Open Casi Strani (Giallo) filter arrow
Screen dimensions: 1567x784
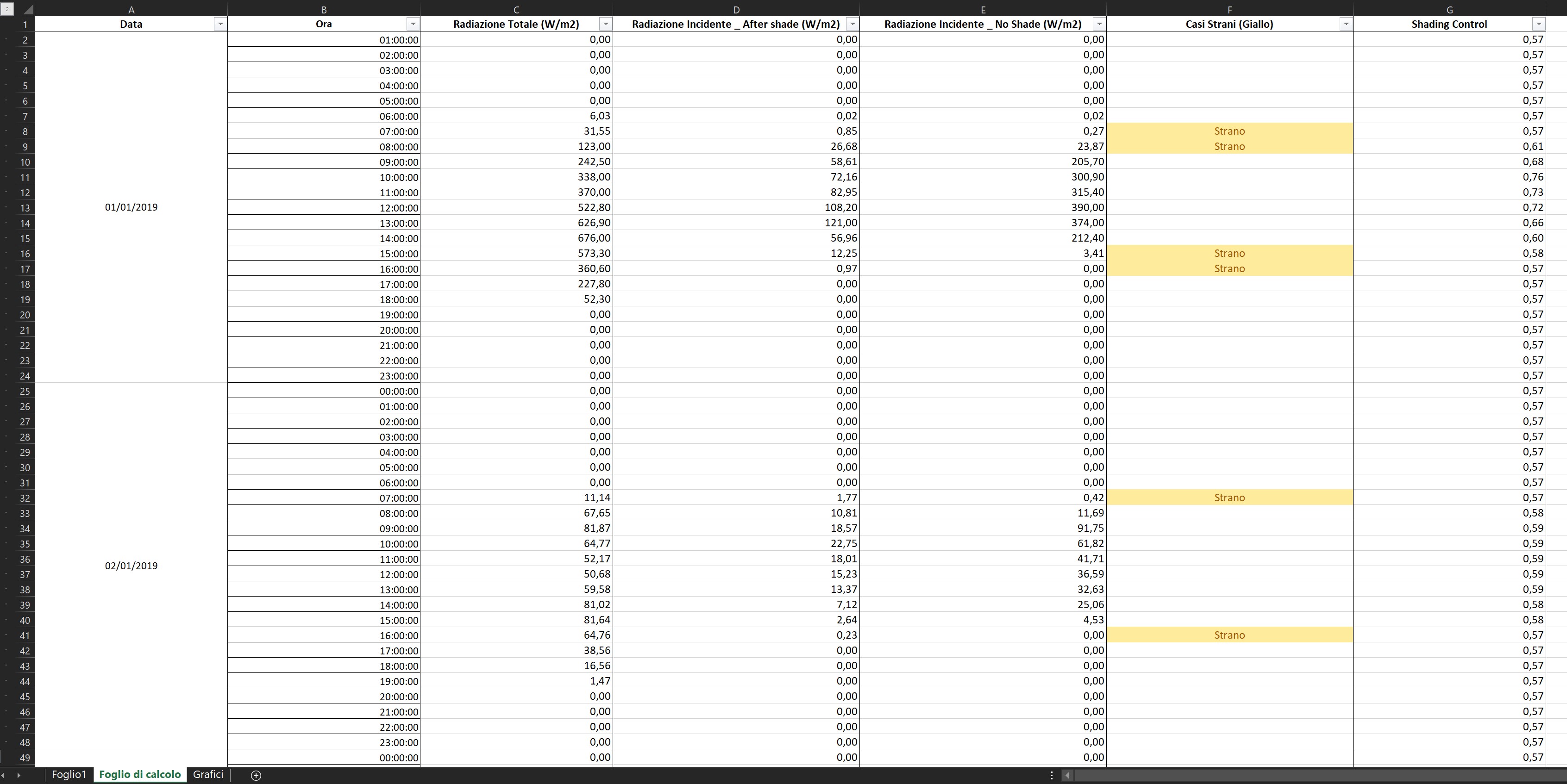tap(1346, 24)
